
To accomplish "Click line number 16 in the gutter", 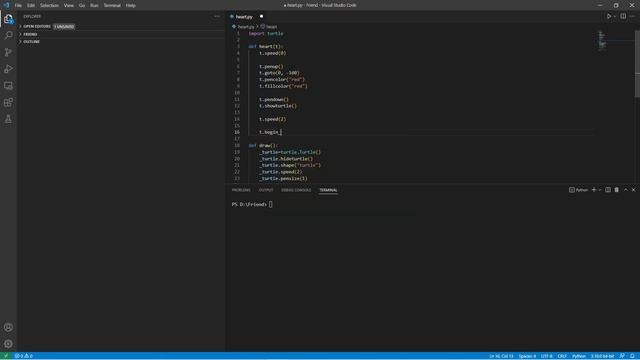I will point(237,132).
